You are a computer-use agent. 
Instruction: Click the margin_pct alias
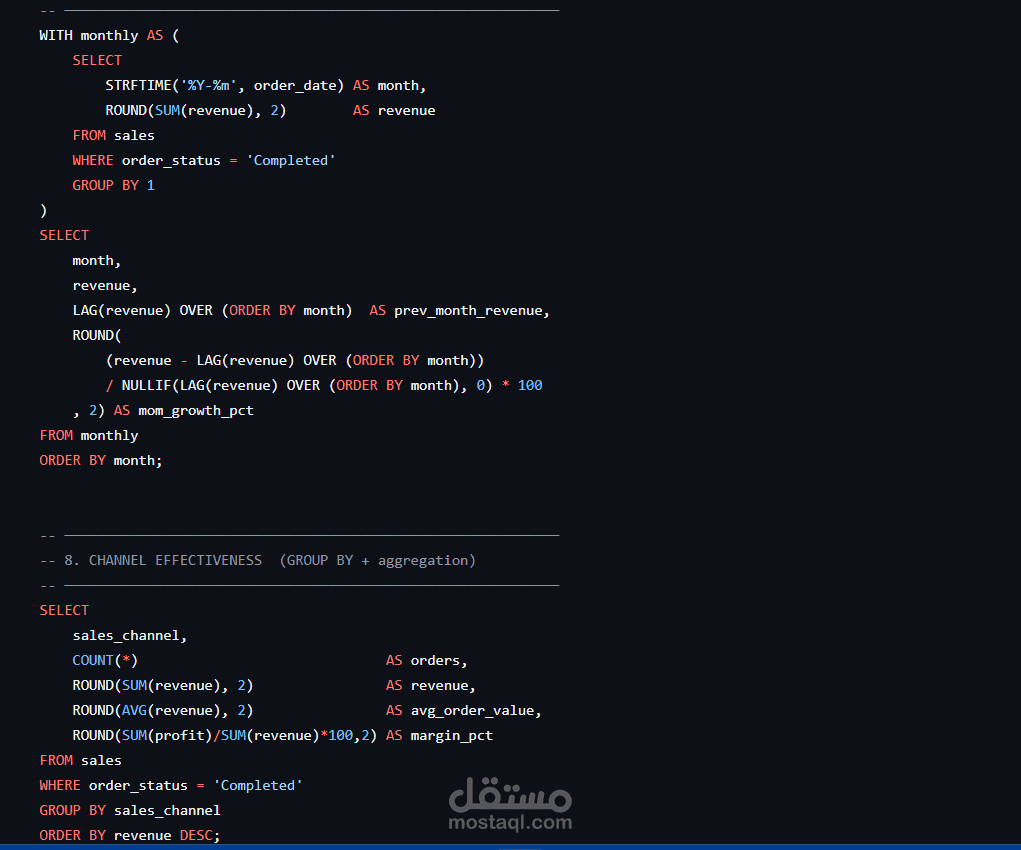tap(451, 735)
